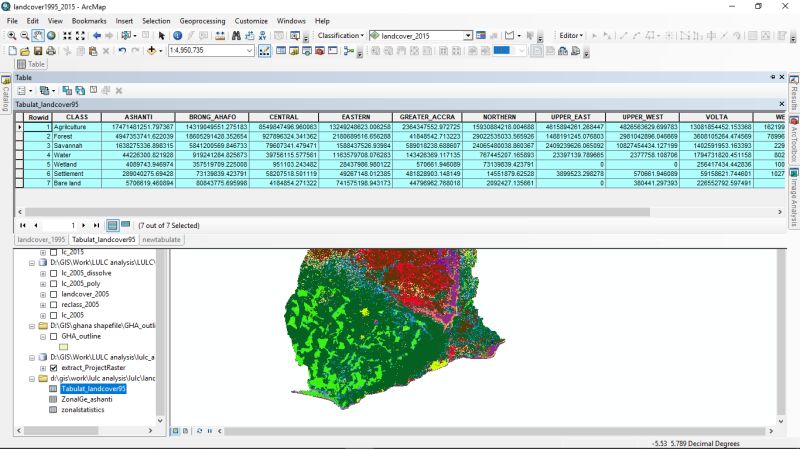Open the map scale dropdown
This screenshot has width=800, height=449.
pyautogui.click(x=249, y=51)
